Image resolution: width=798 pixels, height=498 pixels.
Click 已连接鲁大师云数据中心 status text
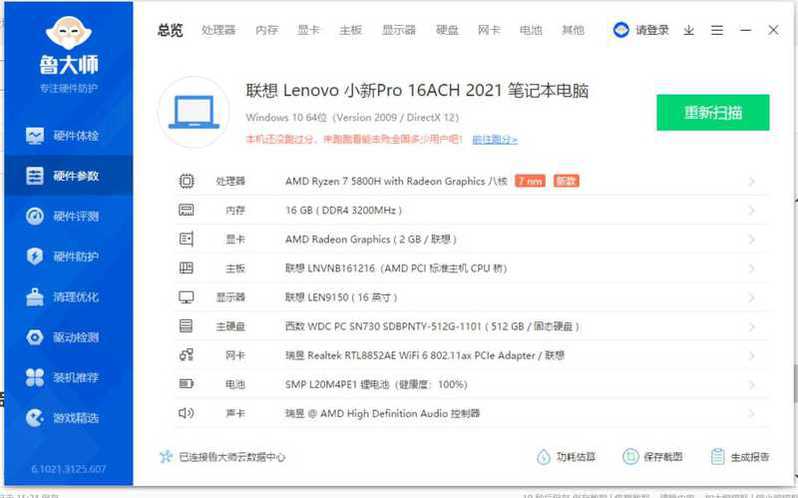click(232, 457)
